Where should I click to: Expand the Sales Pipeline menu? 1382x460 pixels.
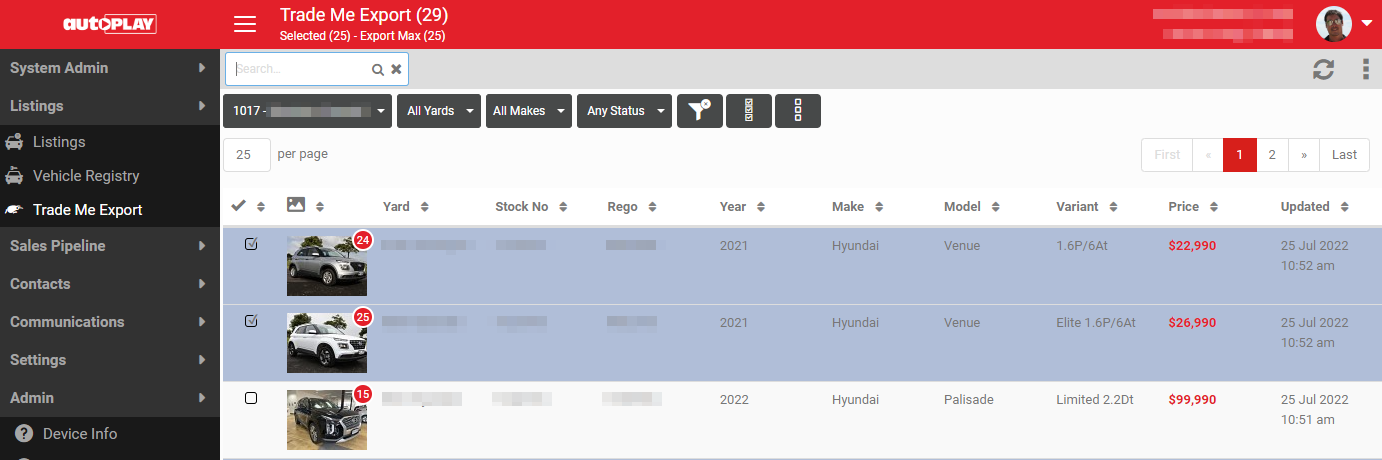click(110, 246)
